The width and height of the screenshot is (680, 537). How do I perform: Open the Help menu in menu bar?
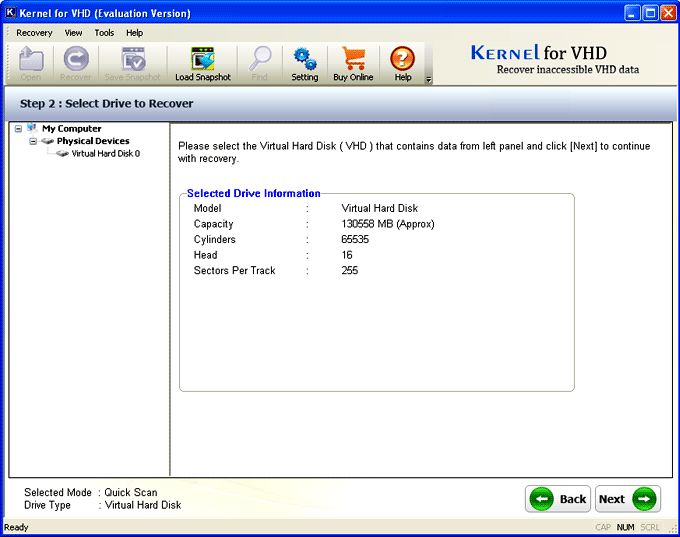tap(134, 33)
